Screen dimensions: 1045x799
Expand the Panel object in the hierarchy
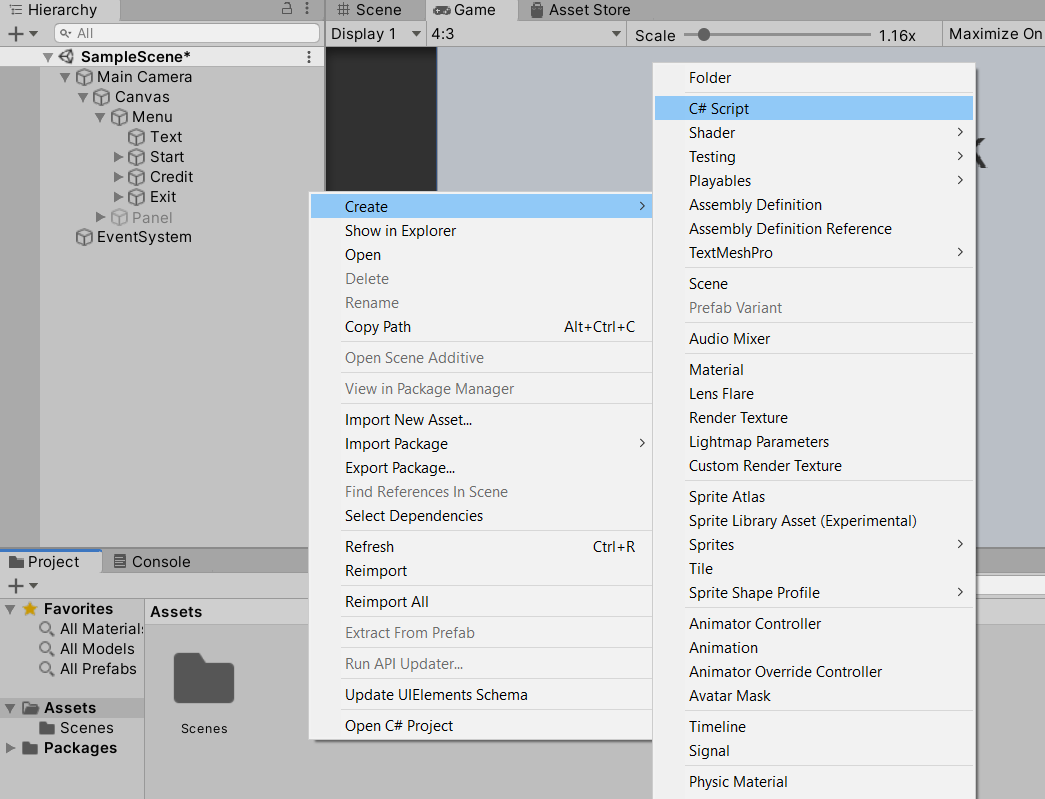tap(100, 217)
